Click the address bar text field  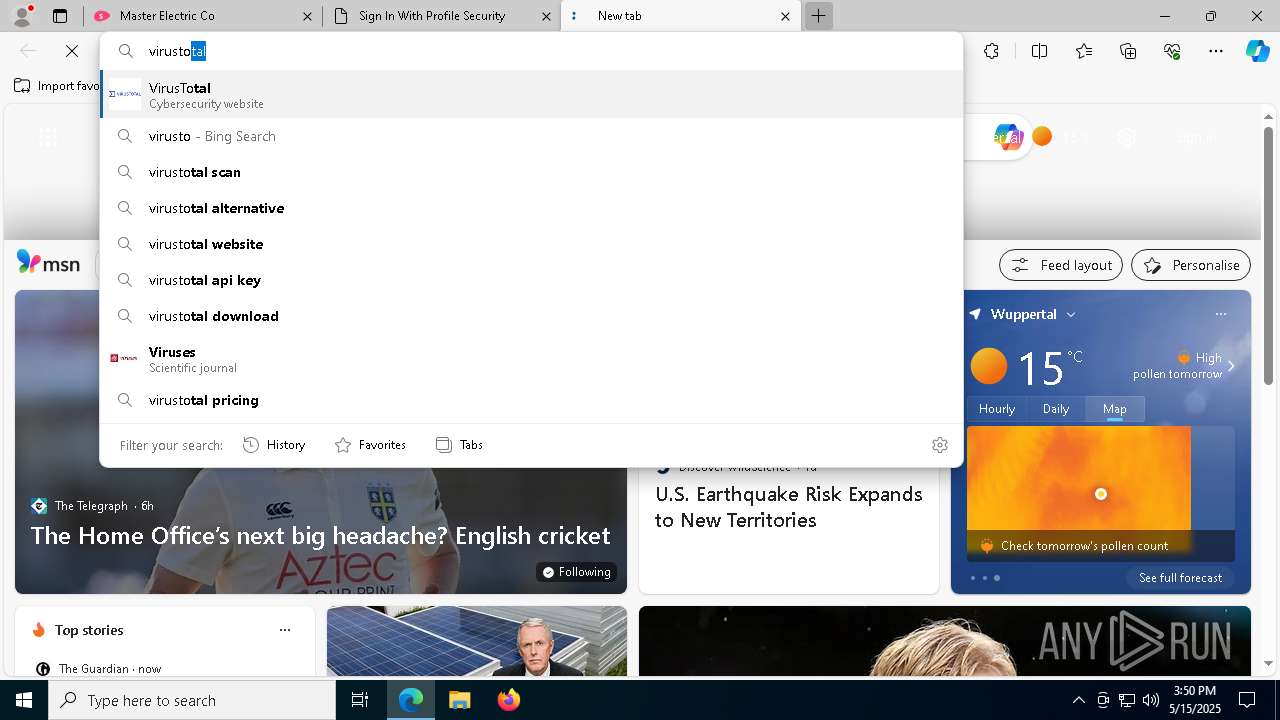[x=530, y=51]
